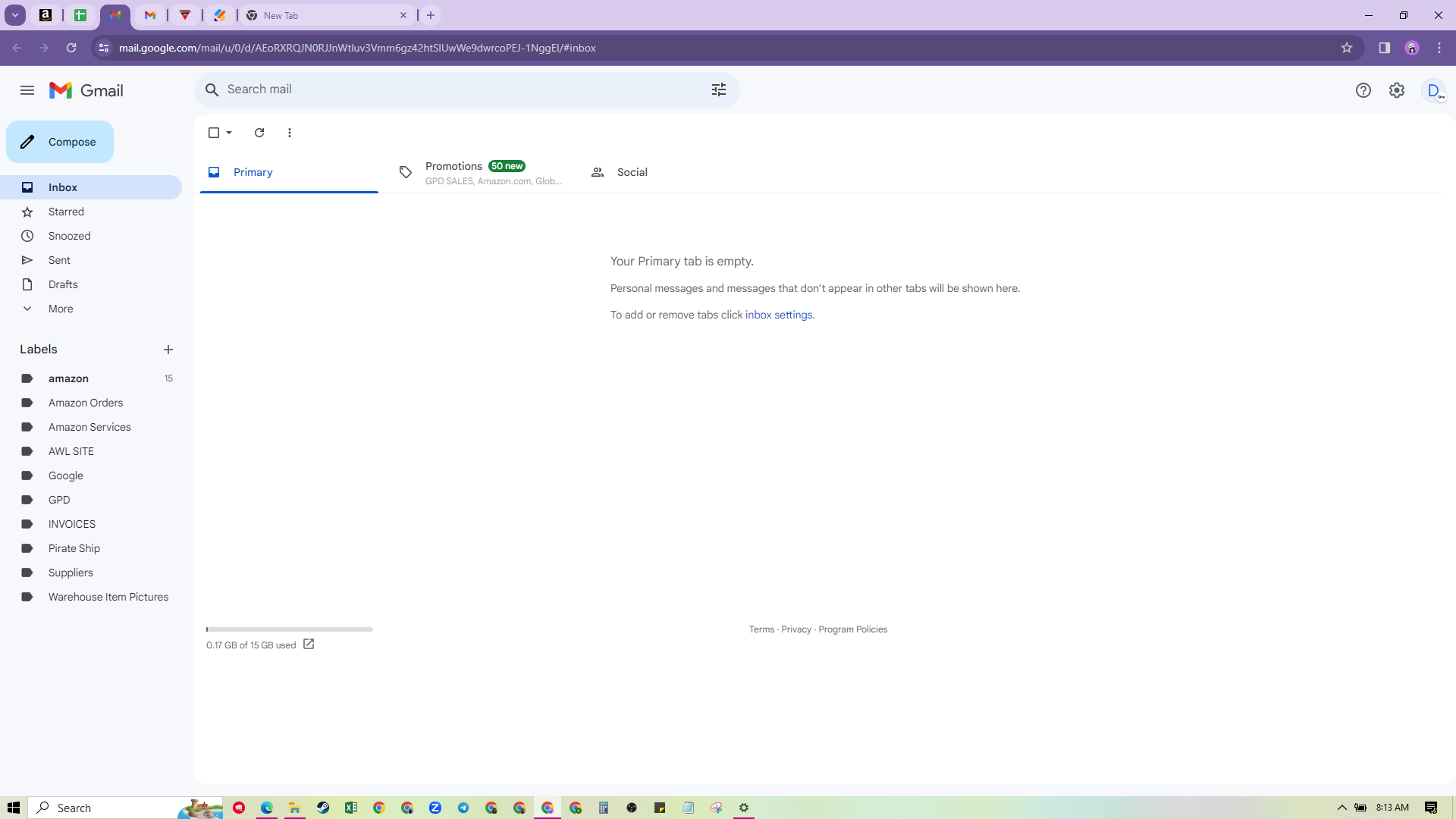
Task: Open the tab search dropdown
Action: [x=15, y=15]
